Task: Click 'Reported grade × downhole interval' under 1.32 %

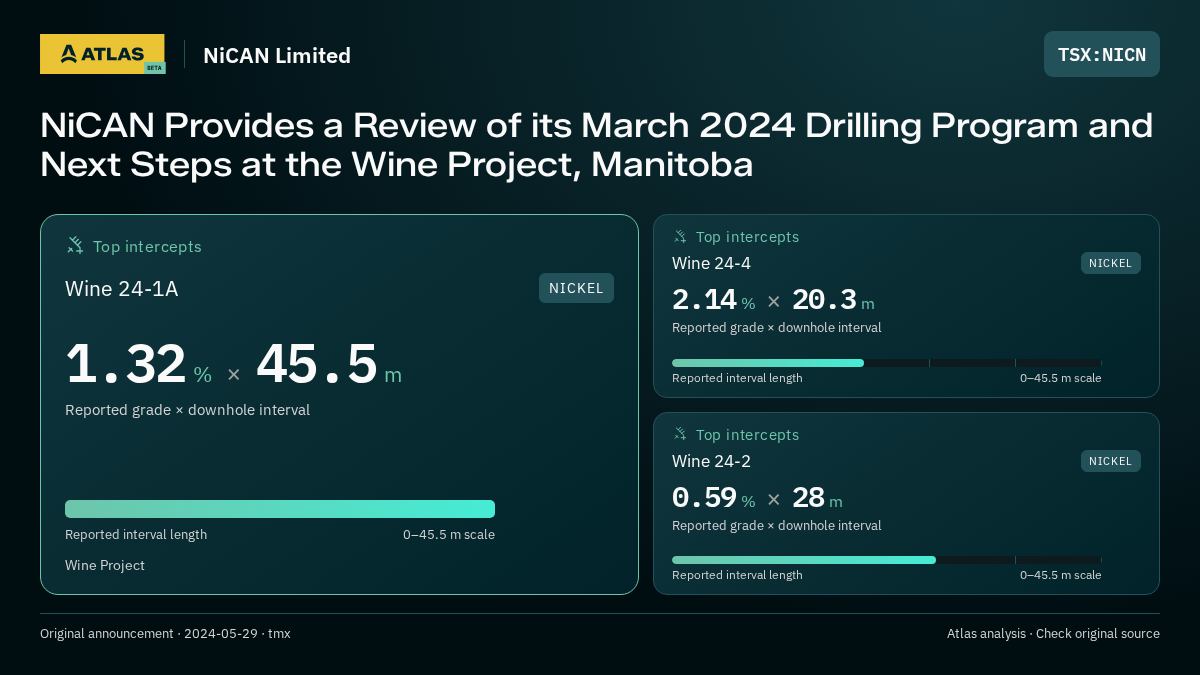Action: pos(187,410)
